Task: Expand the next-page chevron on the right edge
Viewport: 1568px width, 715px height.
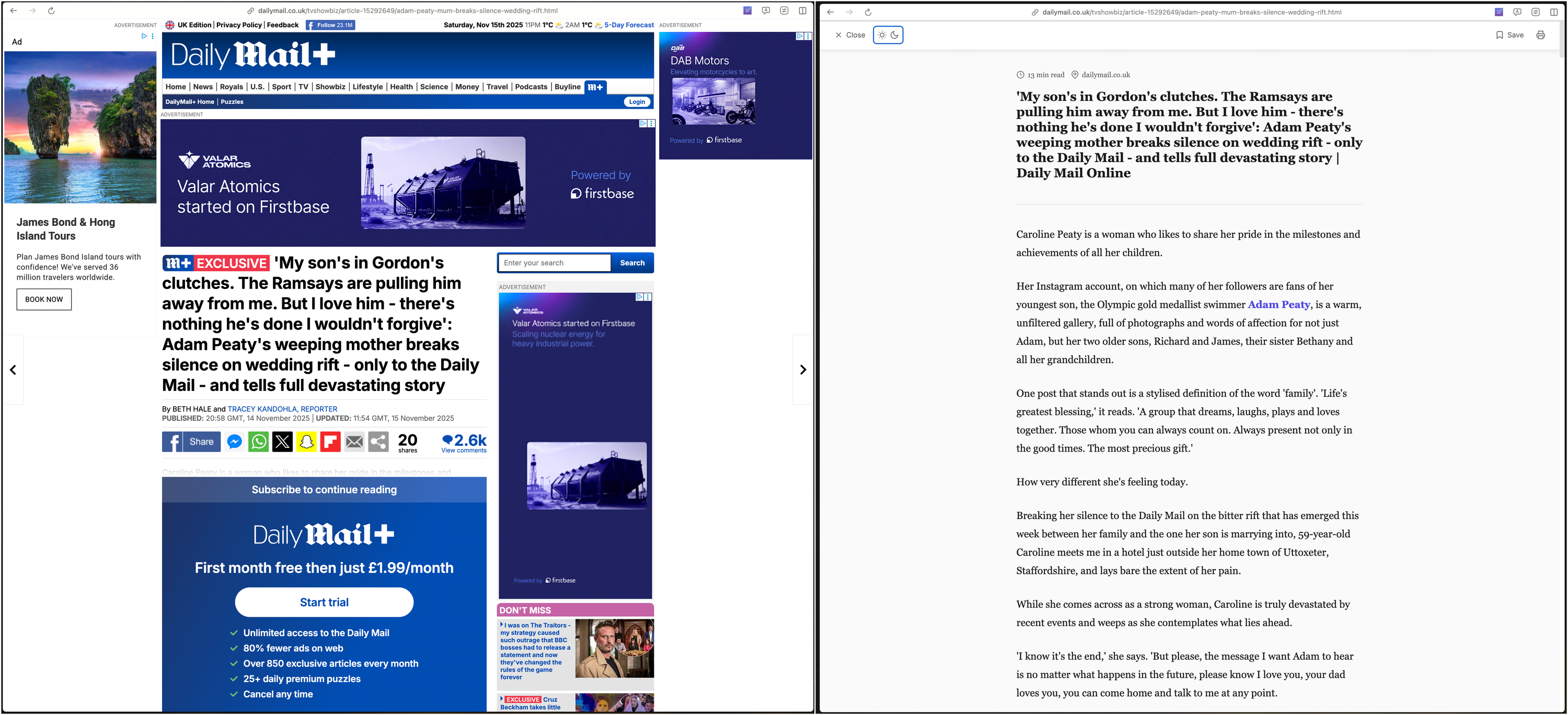Action: (802, 370)
